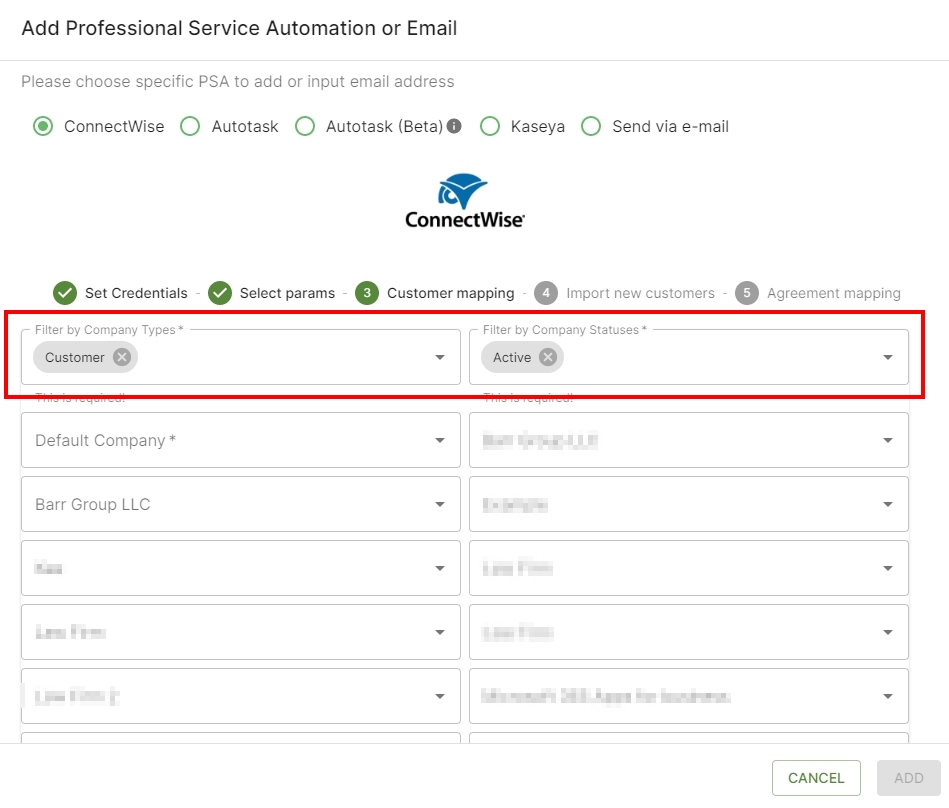The width and height of the screenshot is (949, 808).
Task: Click the Active chip label
Action: tap(512, 357)
